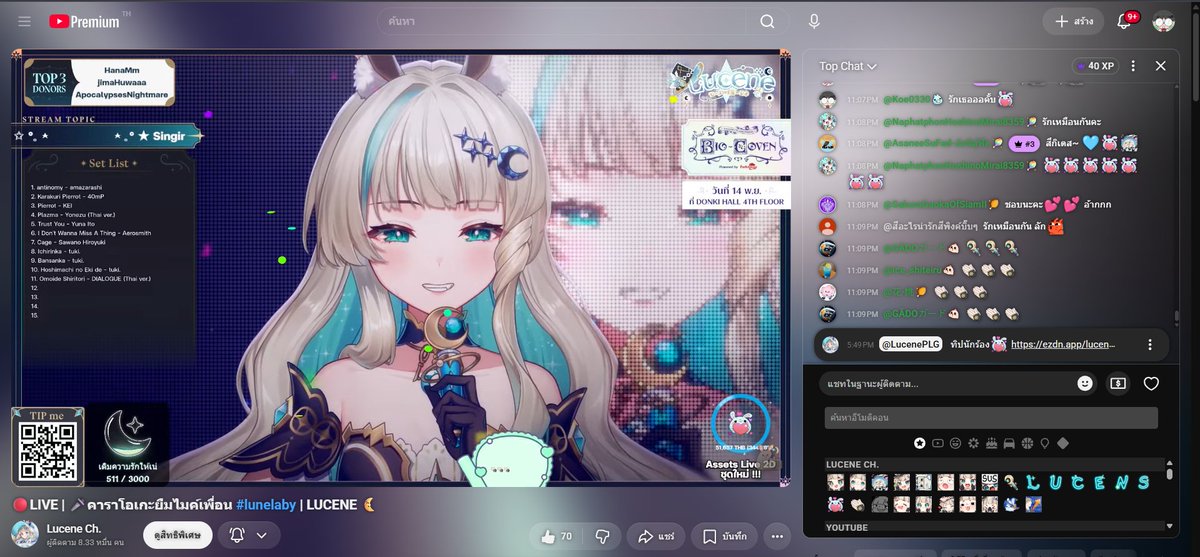Open the chat options three-dot menu
The image size is (1200, 557).
(1132, 66)
